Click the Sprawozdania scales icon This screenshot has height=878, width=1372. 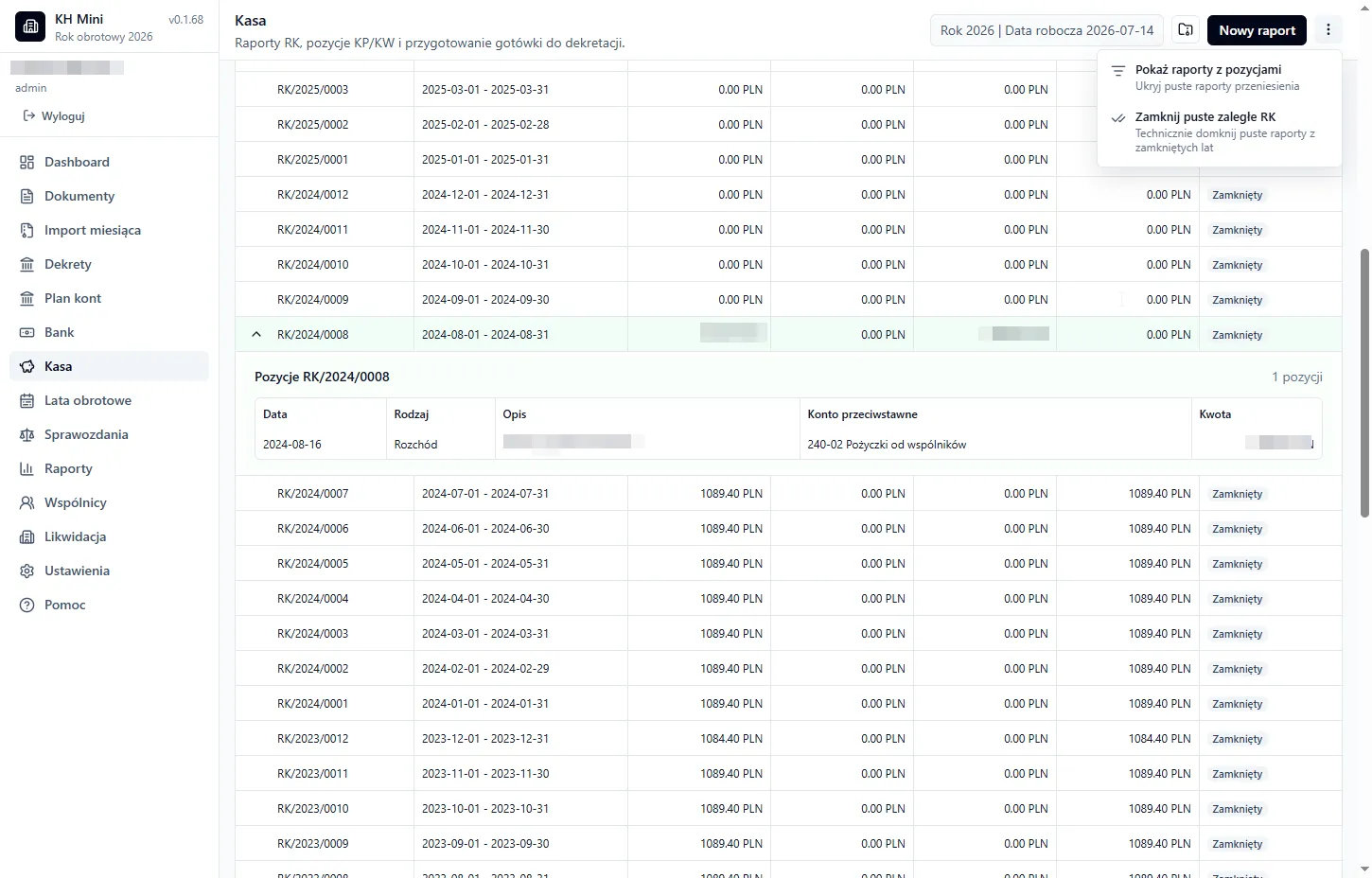click(27, 434)
